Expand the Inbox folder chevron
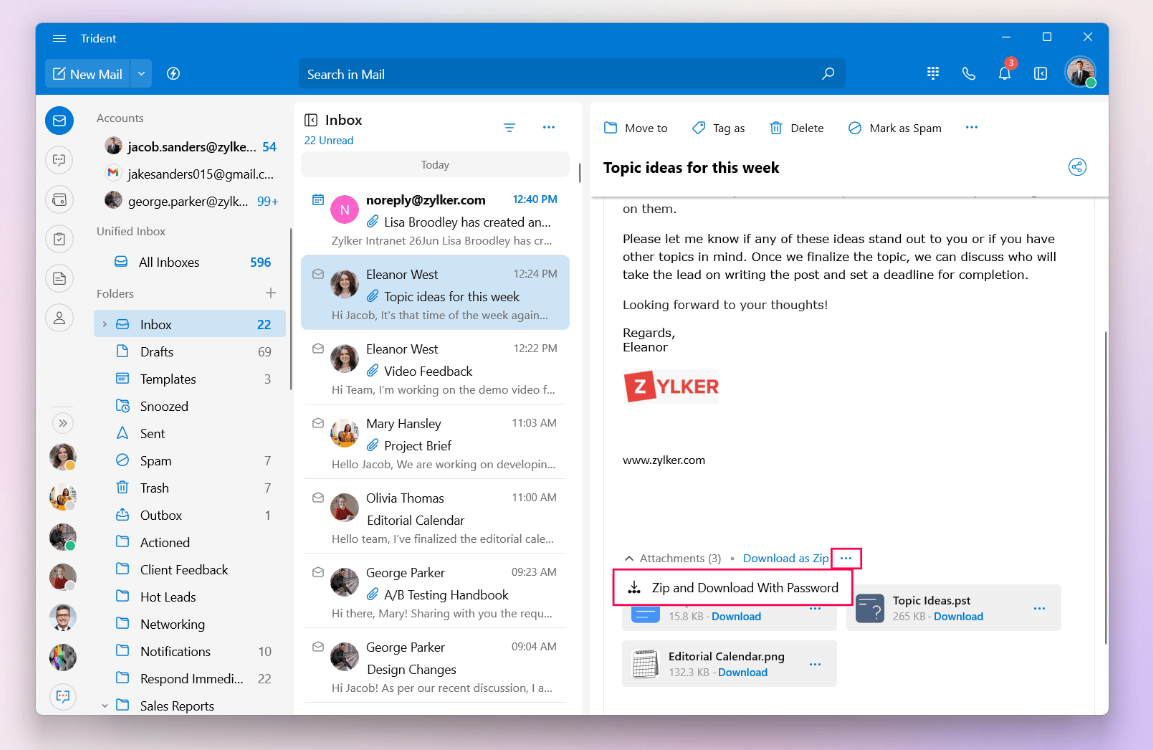The height and width of the screenshot is (750, 1153). [x=104, y=324]
